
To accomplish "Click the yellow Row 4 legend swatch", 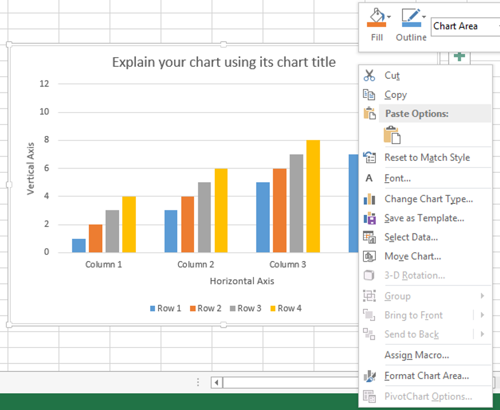I will (x=273, y=309).
